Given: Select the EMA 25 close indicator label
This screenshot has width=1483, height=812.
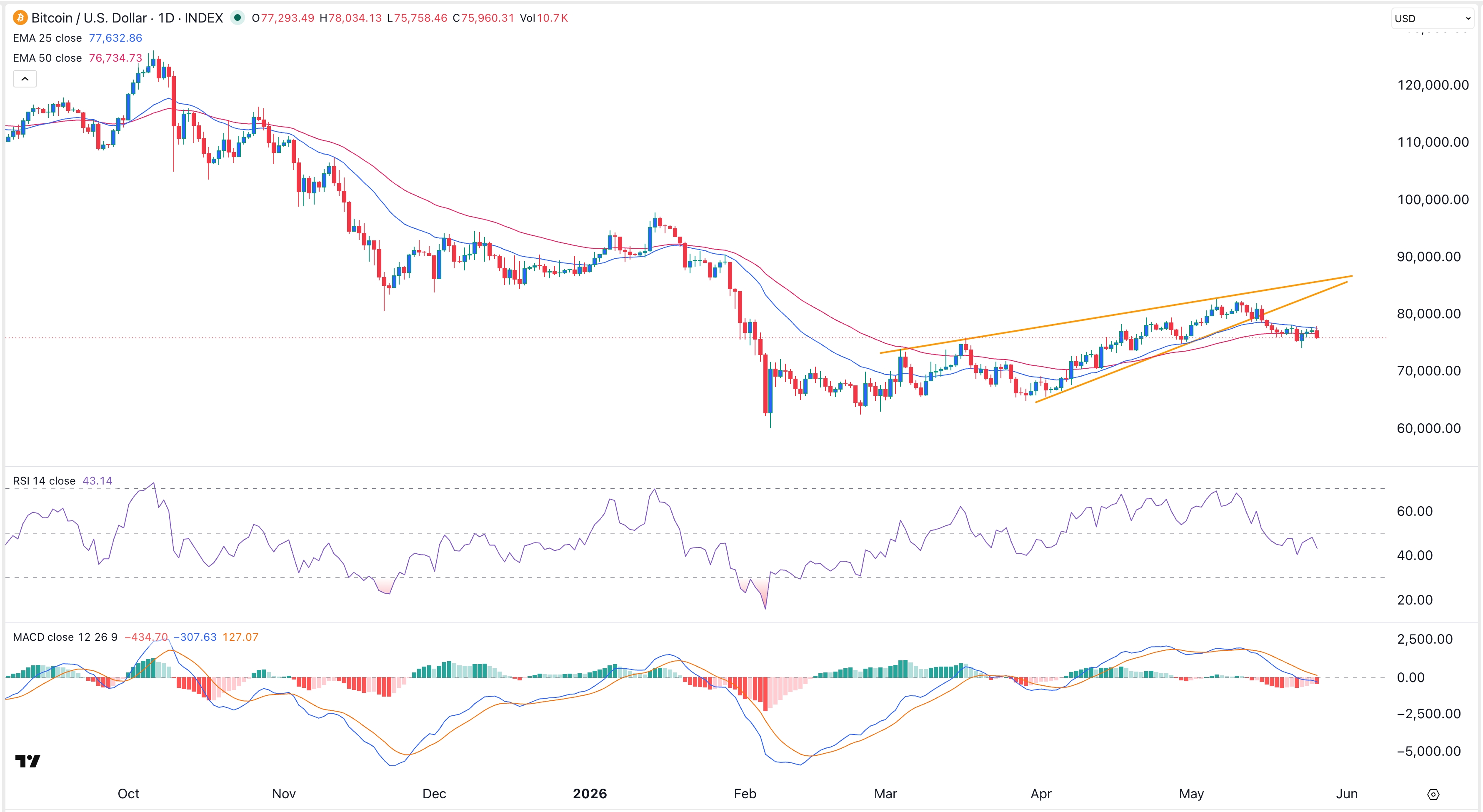Looking at the screenshot, I should pyautogui.click(x=47, y=38).
